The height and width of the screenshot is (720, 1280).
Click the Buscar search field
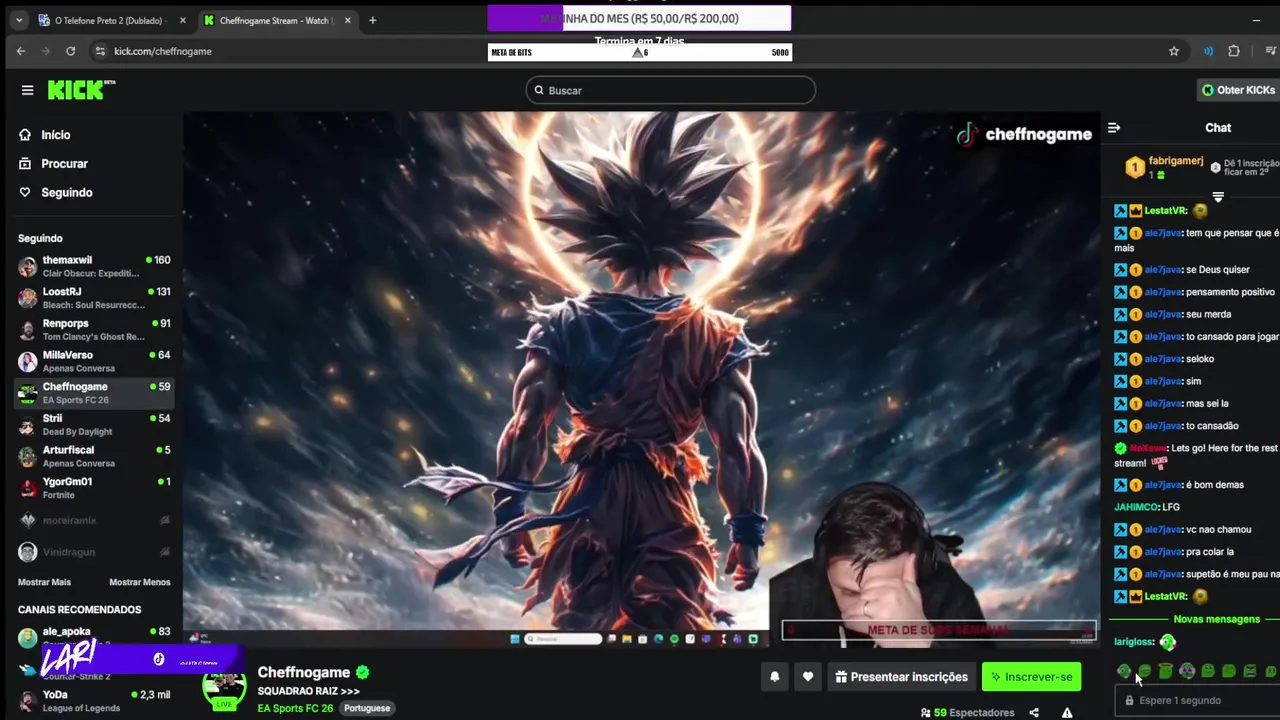[x=670, y=90]
